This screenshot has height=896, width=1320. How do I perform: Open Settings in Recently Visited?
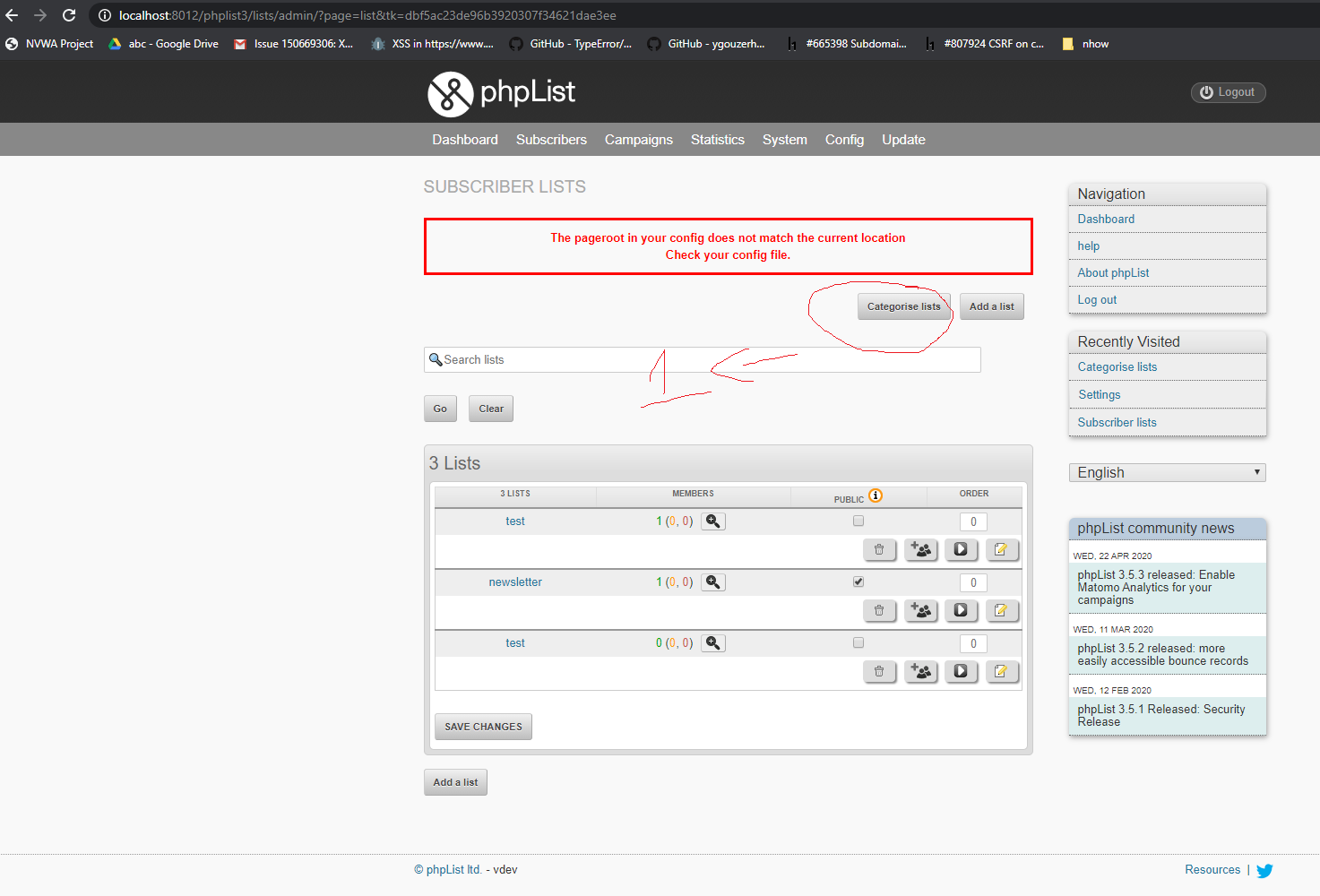(1099, 395)
